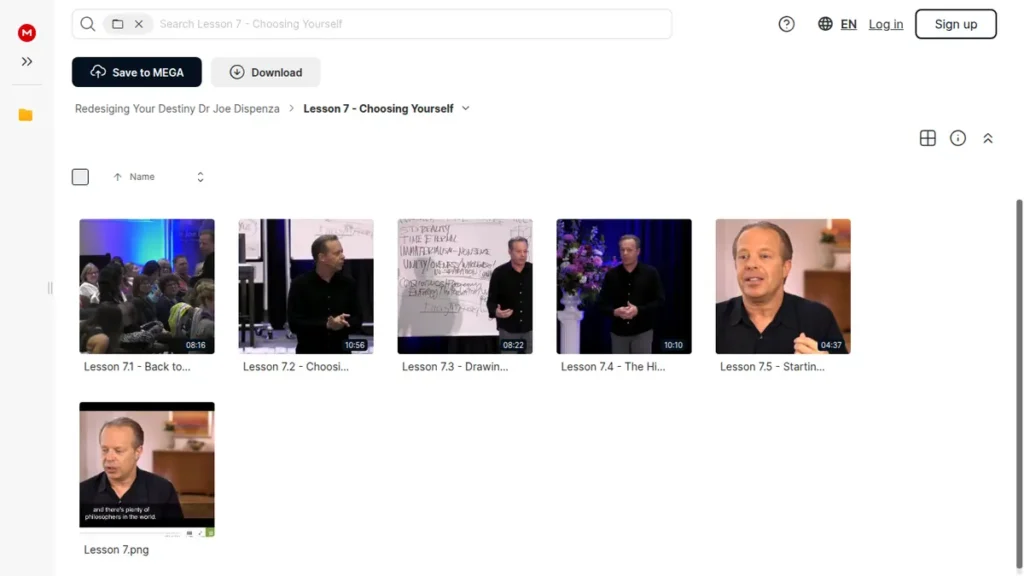The image size is (1024, 576).
Task: Click the 10:10 duration badge
Action: (673, 345)
